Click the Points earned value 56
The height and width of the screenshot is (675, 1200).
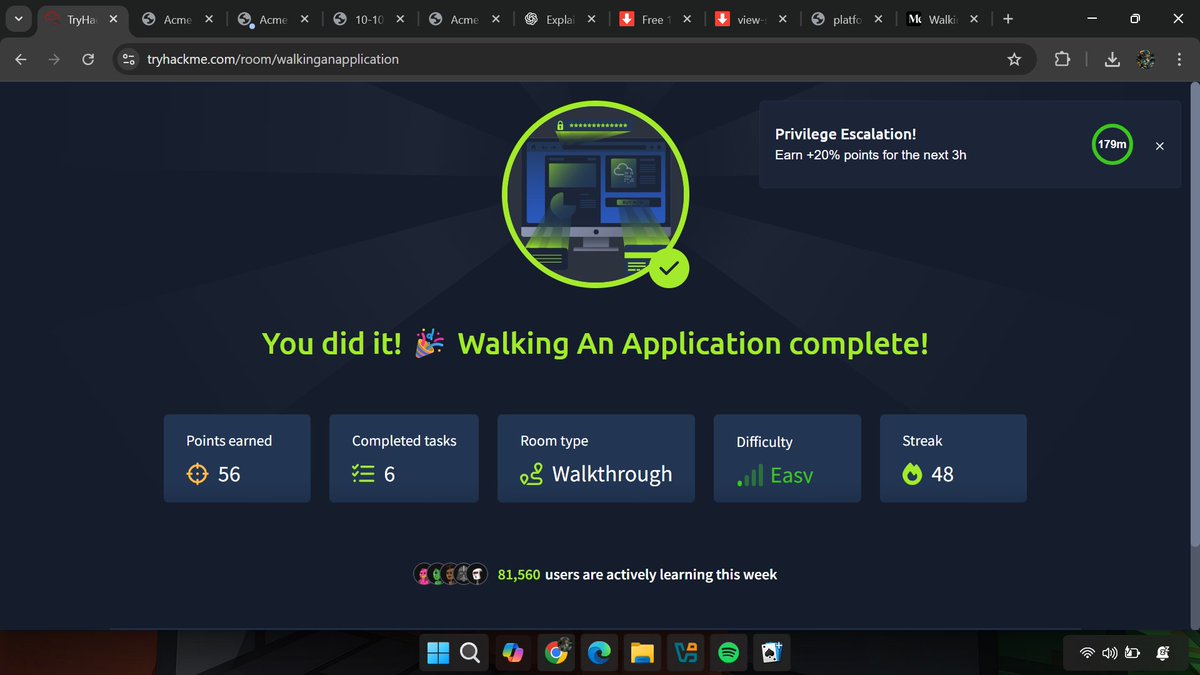pyautogui.click(x=229, y=474)
